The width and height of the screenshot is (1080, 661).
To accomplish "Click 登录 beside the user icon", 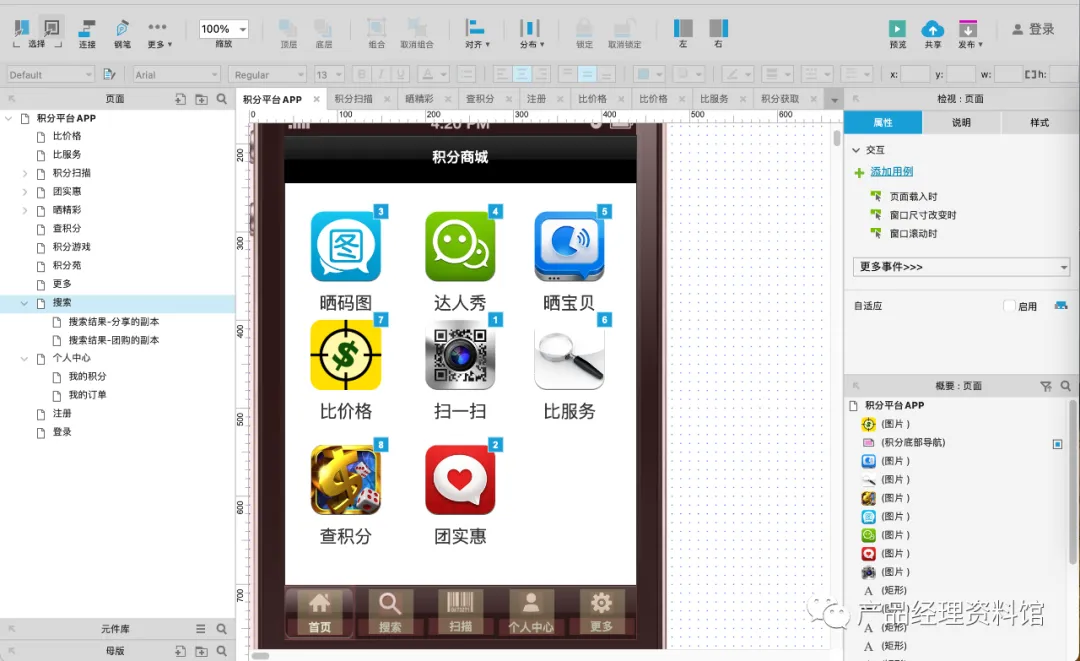I will pyautogui.click(x=1041, y=29).
